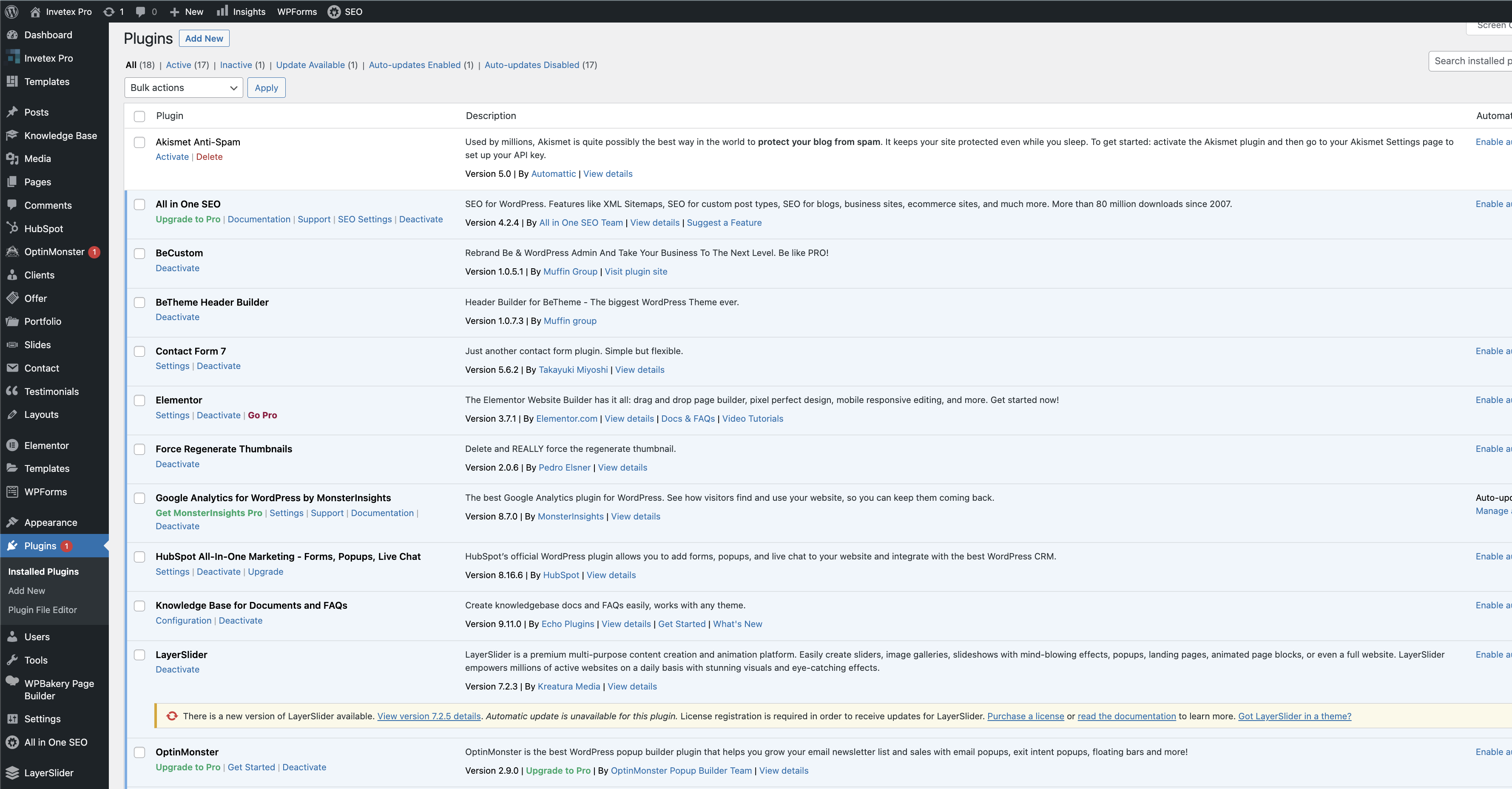The width and height of the screenshot is (1512, 789).
Task: Open the Bulk actions dropdown
Action: click(x=184, y=88)
